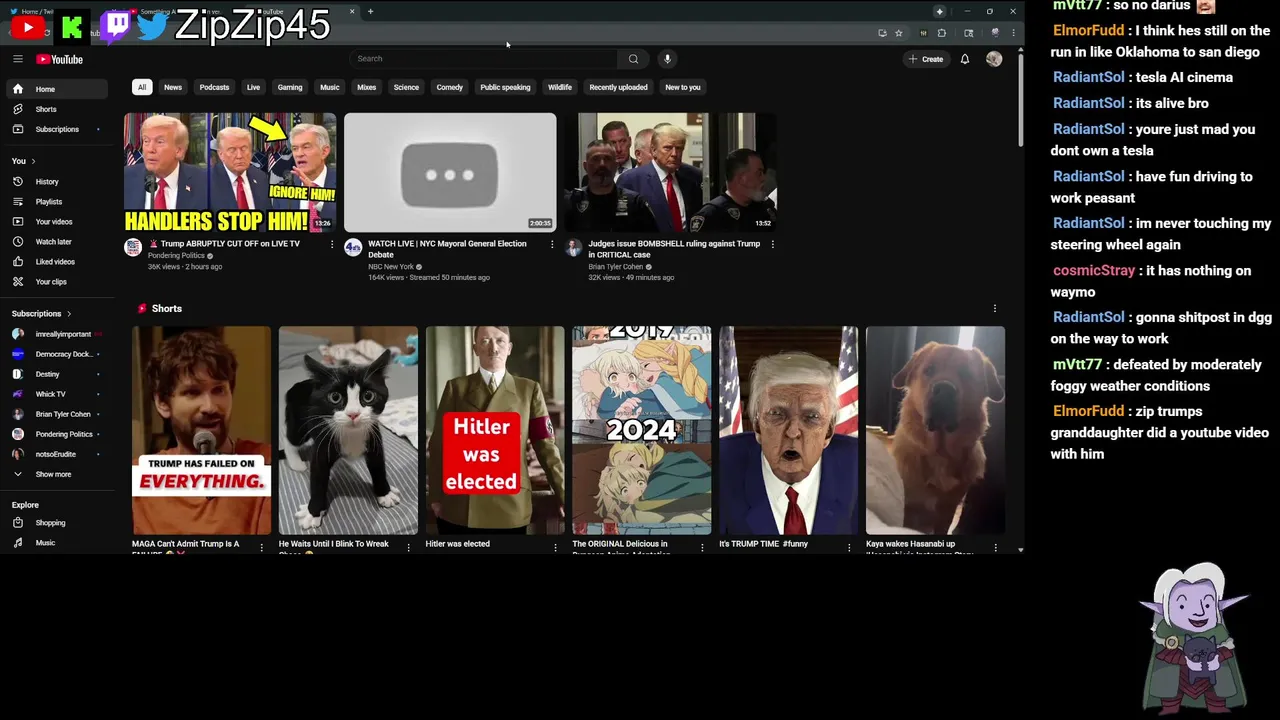Open options for NYC Mayoral Debate video
The height and width of the screenshot is (720, 1280).
click(552, 244)
